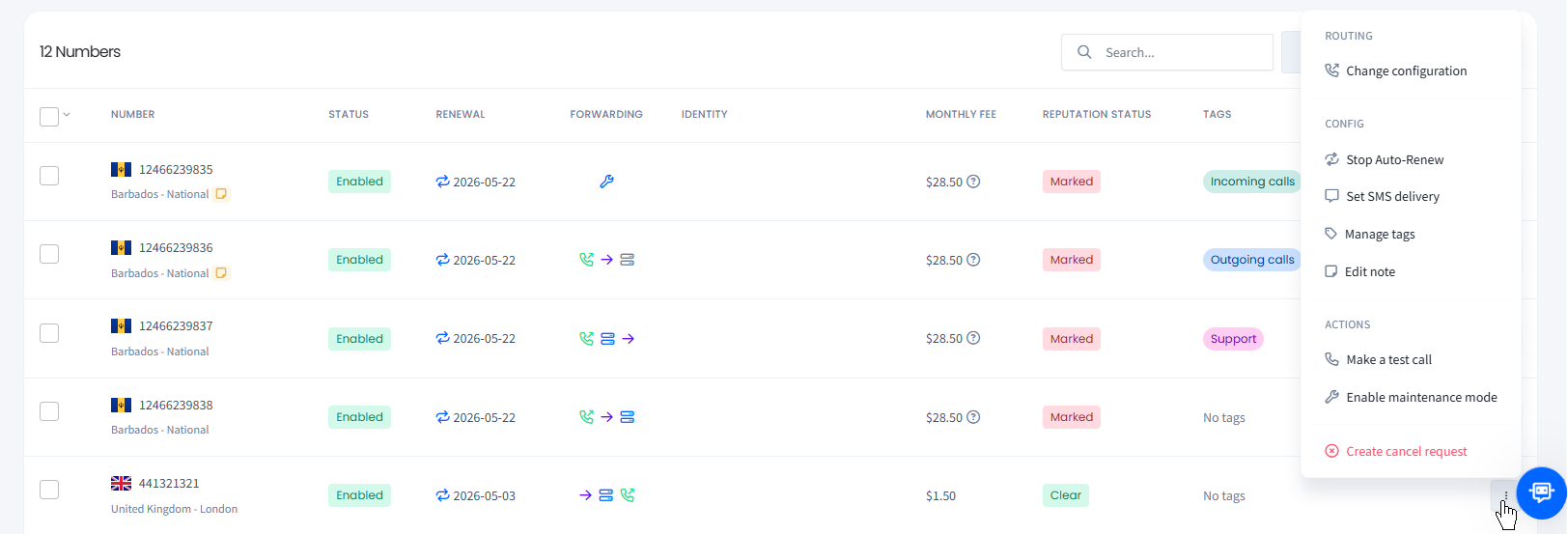
Task: Click the $1.50 monthly fee
Action: click(x=940, y=496)
